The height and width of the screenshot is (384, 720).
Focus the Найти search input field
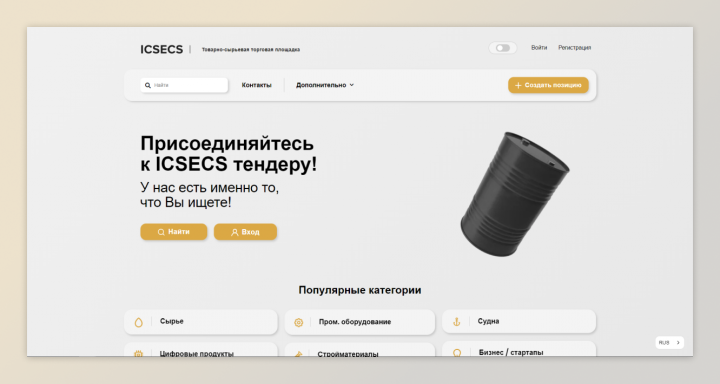184,85
